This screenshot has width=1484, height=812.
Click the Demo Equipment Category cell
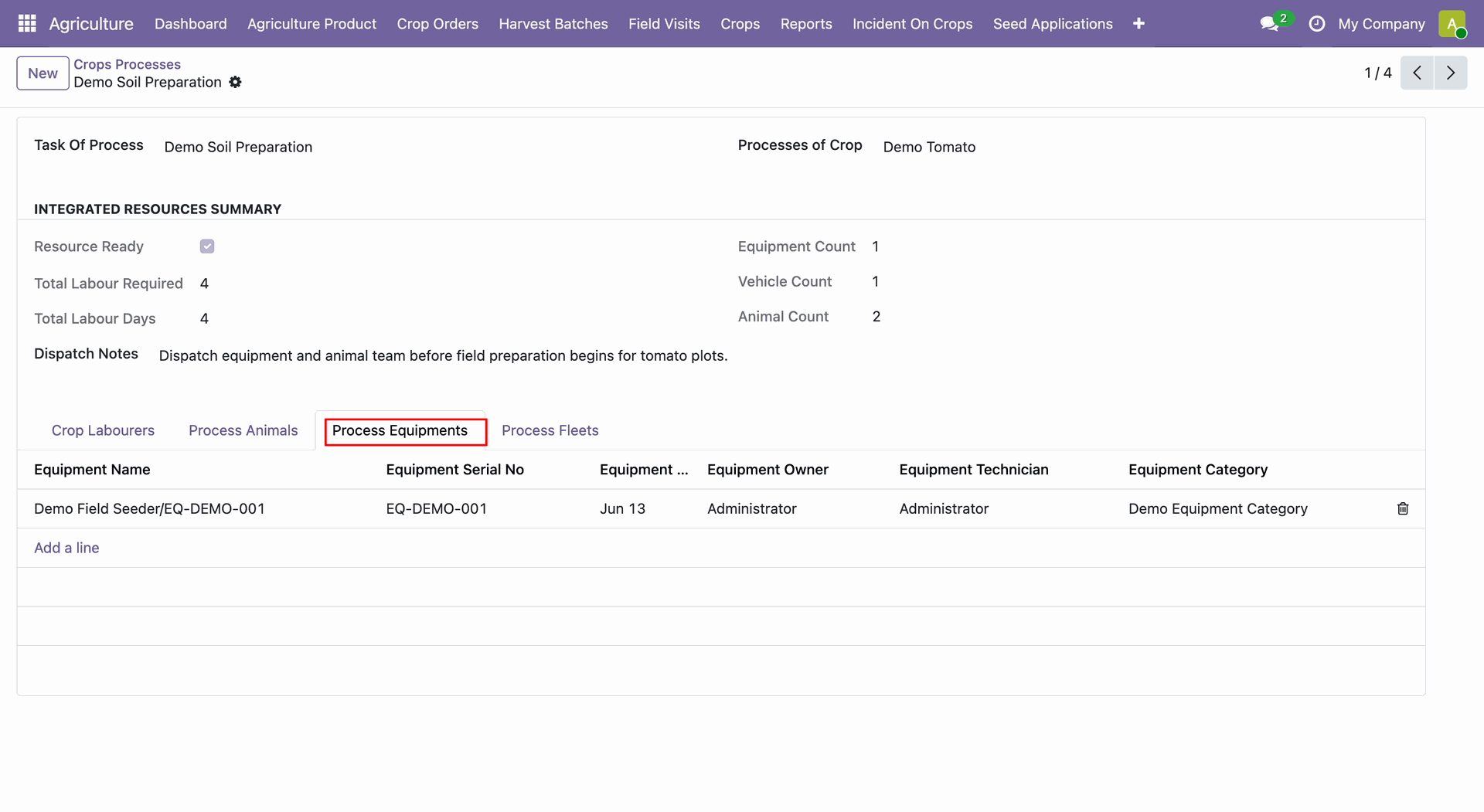pyautogui.click(x=1217, y=508)
